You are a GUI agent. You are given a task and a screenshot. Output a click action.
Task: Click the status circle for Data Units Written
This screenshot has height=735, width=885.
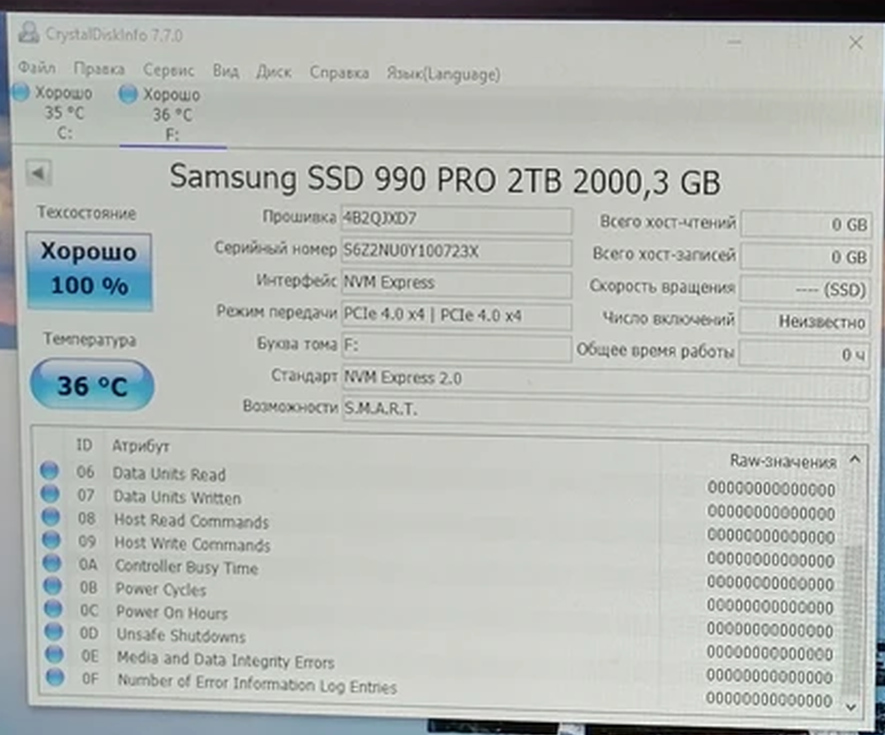pyautogui.click(x=50, y=493)
